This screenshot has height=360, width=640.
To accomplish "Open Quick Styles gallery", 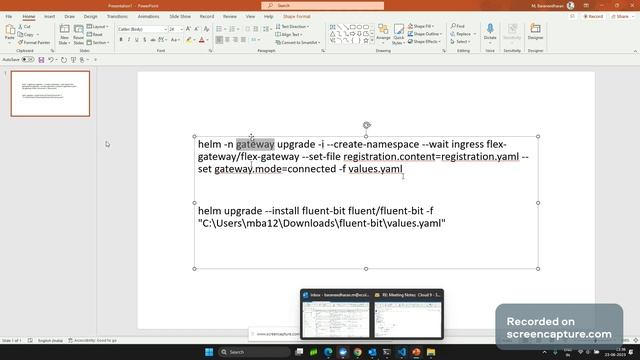I will [x=398, y=34].
